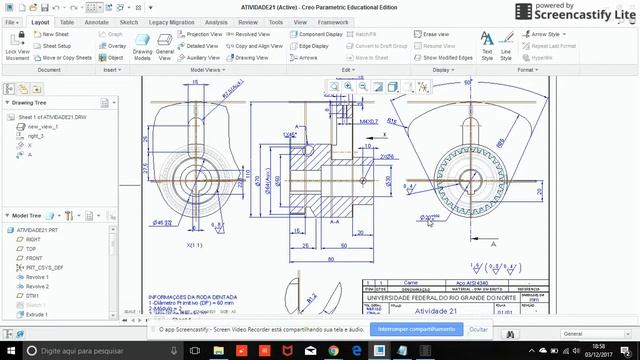Click the Model Tree scrollbar down arrow
The height and width of the screenshot is (360, 640).
click(113, 316)
